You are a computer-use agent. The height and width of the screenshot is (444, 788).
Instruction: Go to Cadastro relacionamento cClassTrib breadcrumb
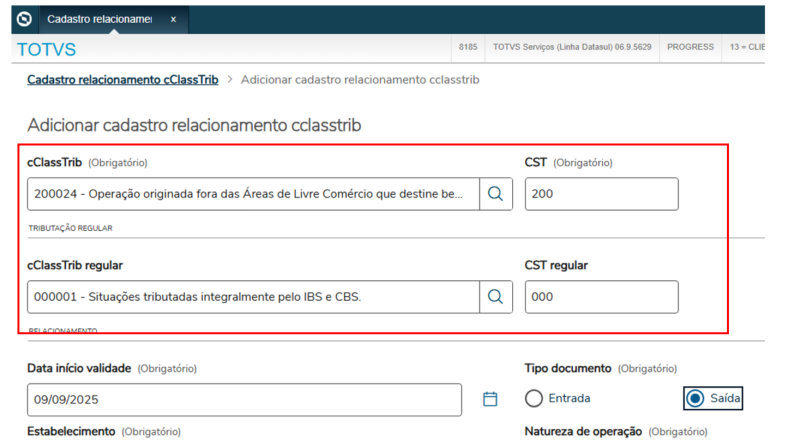click(x=123, y=79)
